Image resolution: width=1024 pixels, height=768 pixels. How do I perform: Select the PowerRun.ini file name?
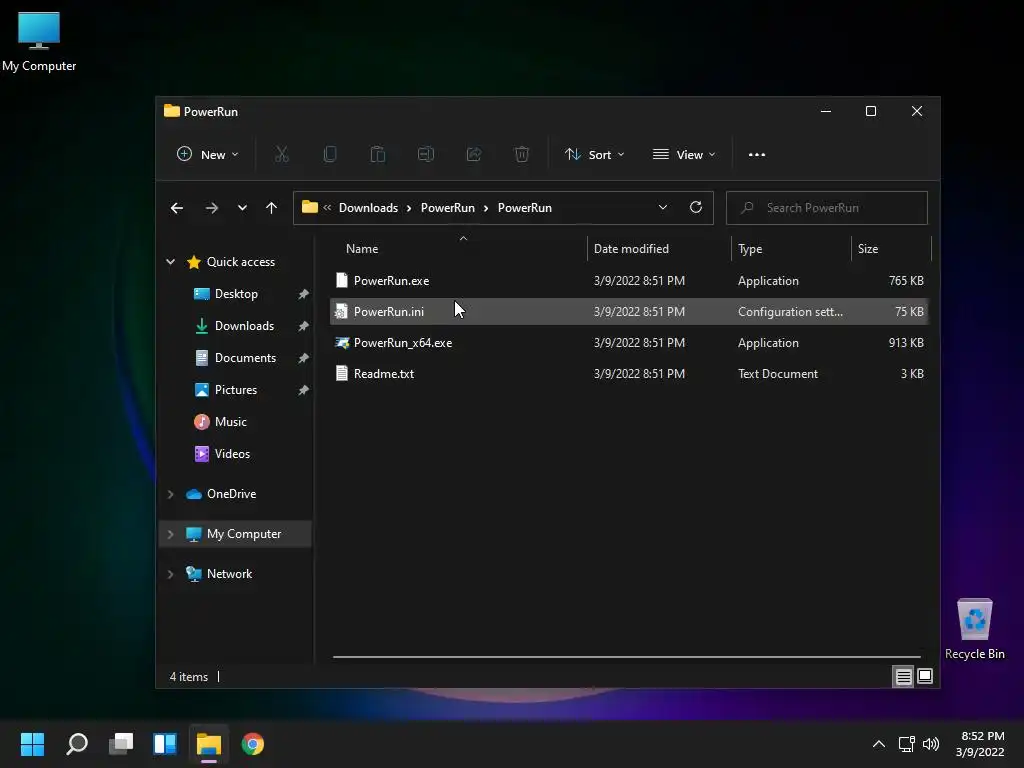pyautogui.click(x=389, y=312)
